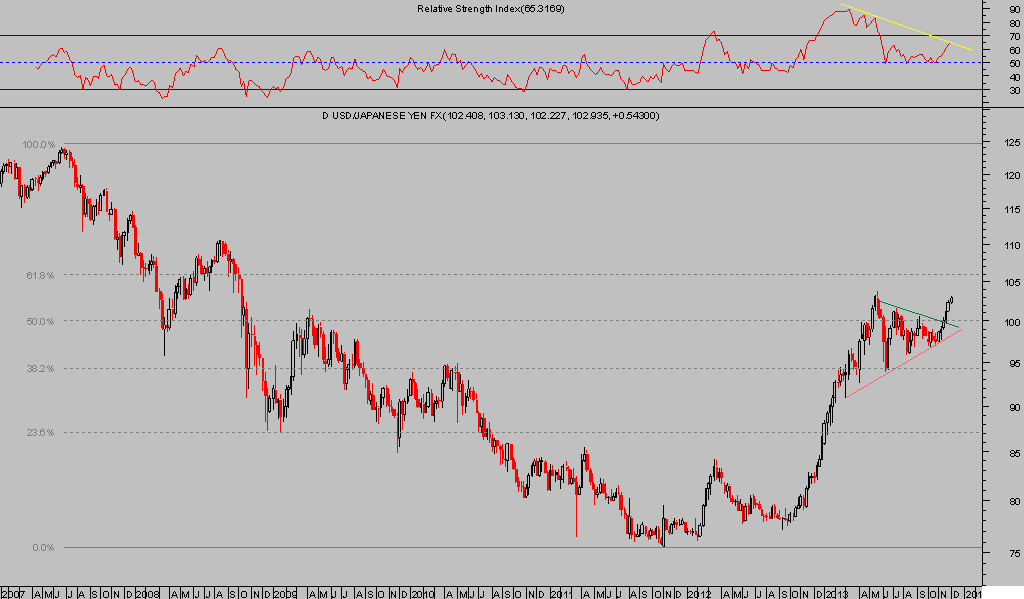The image size is (1024, 599).
Task: Select the 2010 year marker on time axis
Action: pyautogui.click(x=421, y=591)
